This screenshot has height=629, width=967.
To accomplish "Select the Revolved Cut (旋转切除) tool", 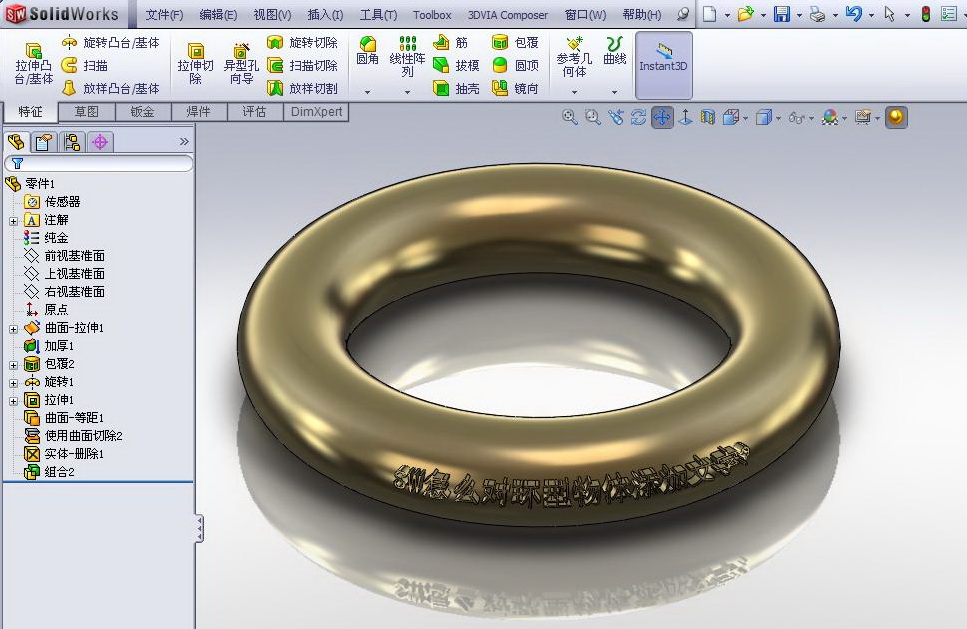I will [302, 43].
